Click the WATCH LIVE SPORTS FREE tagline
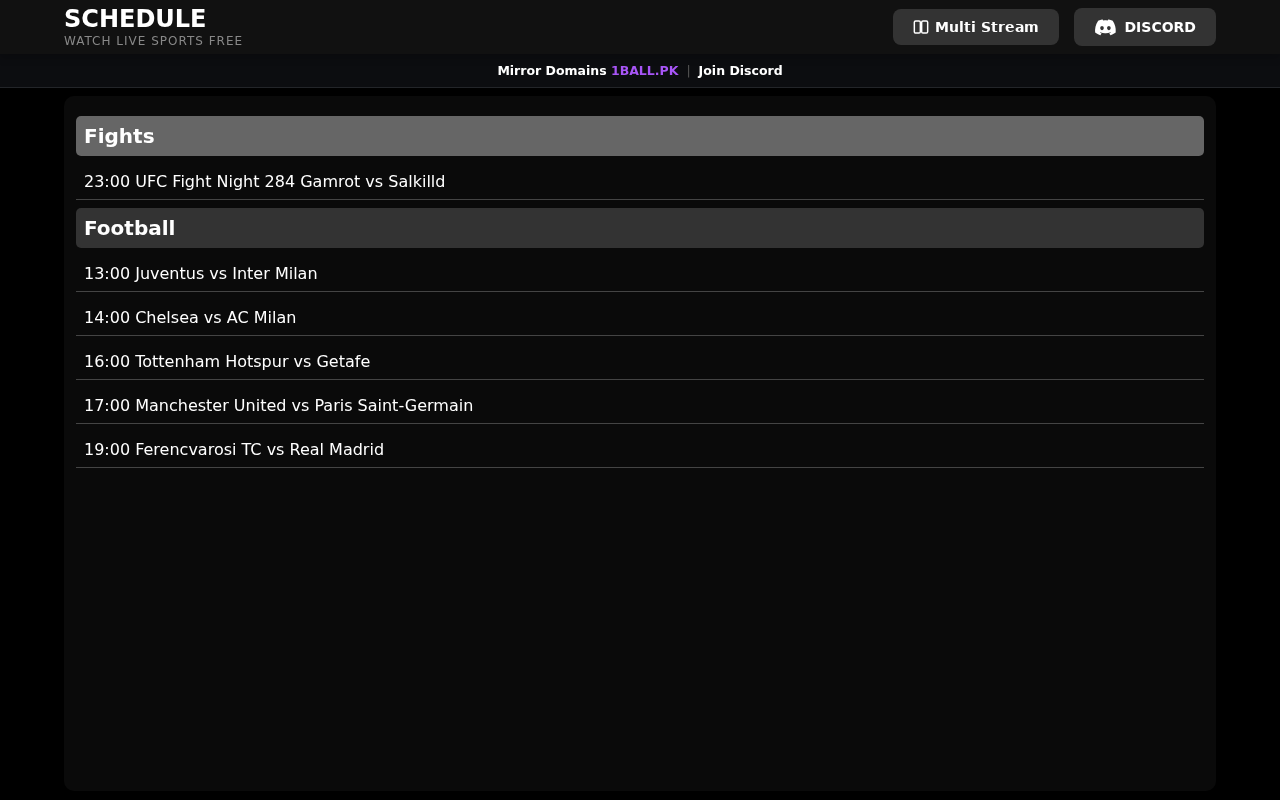This screenshot has width=1280, height=800. (x=153, y=41)
